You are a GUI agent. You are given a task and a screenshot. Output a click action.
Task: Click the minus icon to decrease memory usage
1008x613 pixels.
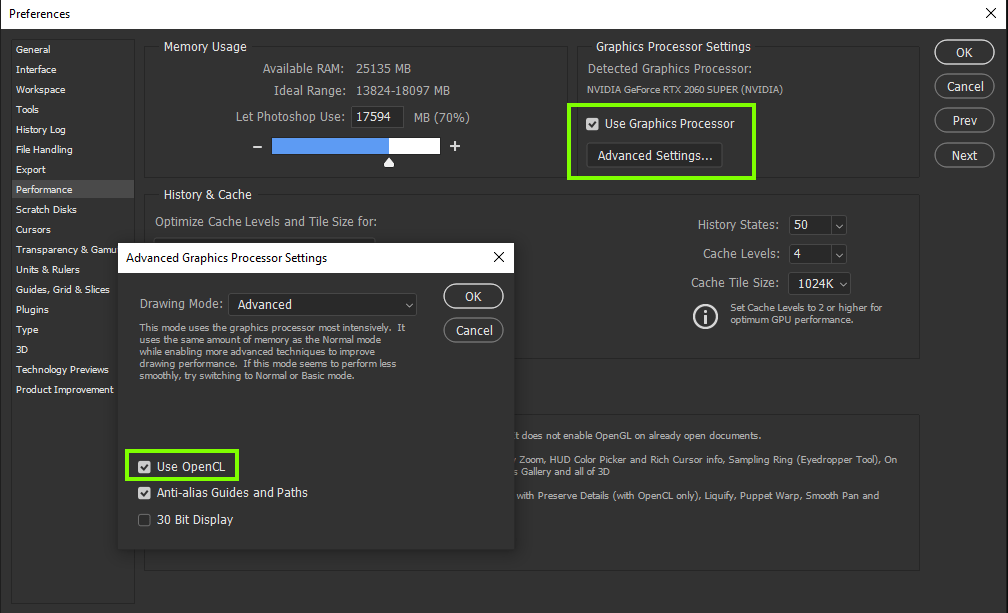(257, 145)
